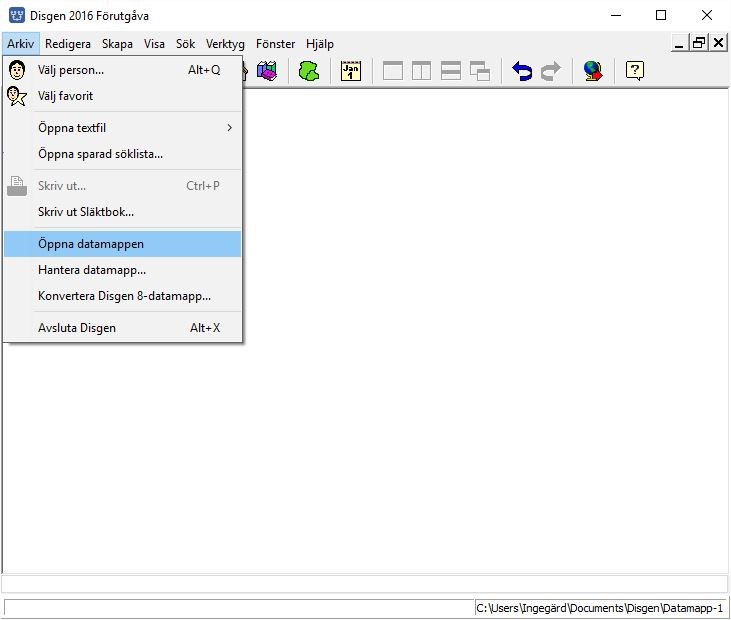
Task: Click the star face Välj favorit icon
Action: (17, 96)
